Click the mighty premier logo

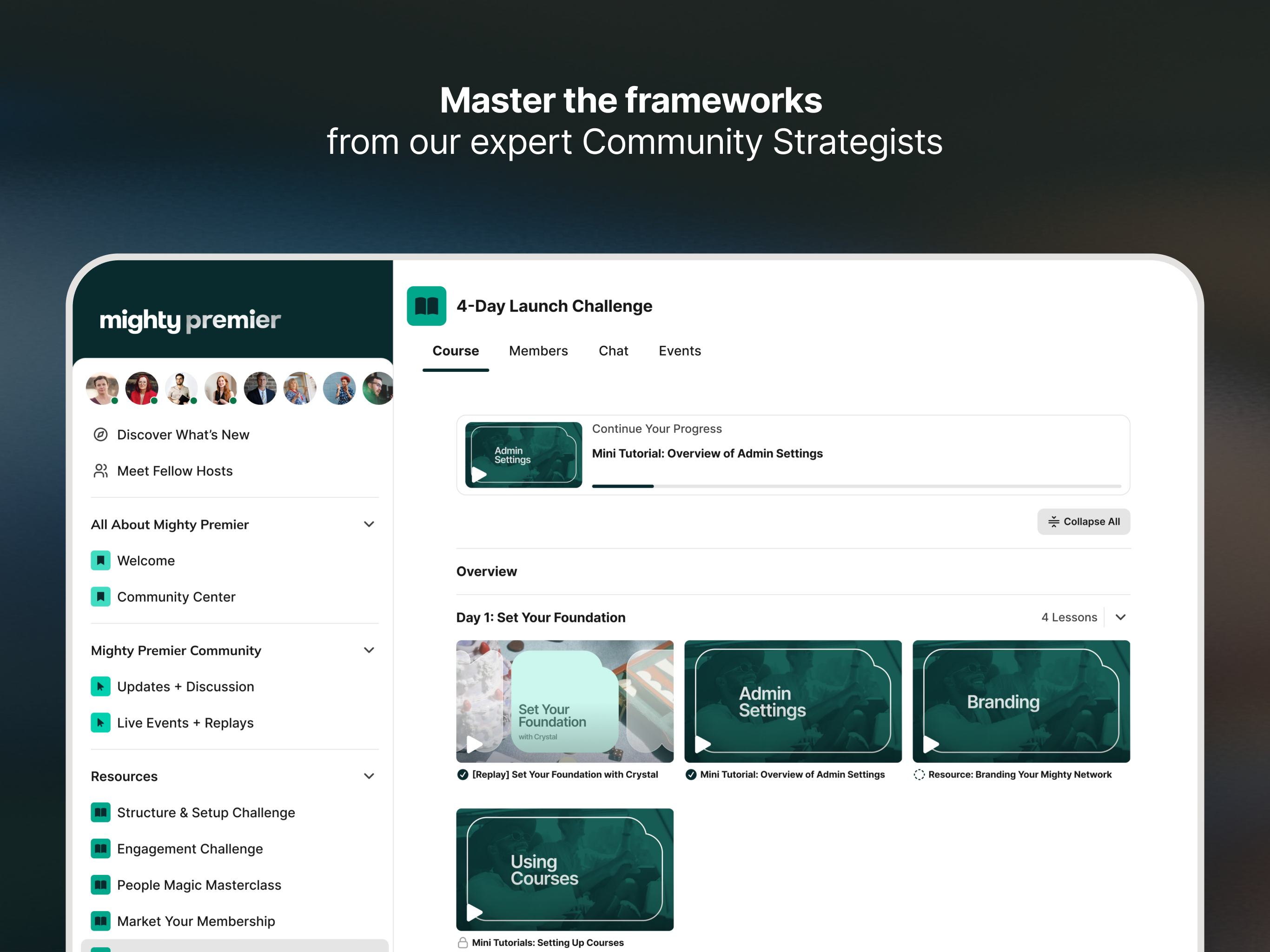[x=190, y=320]
